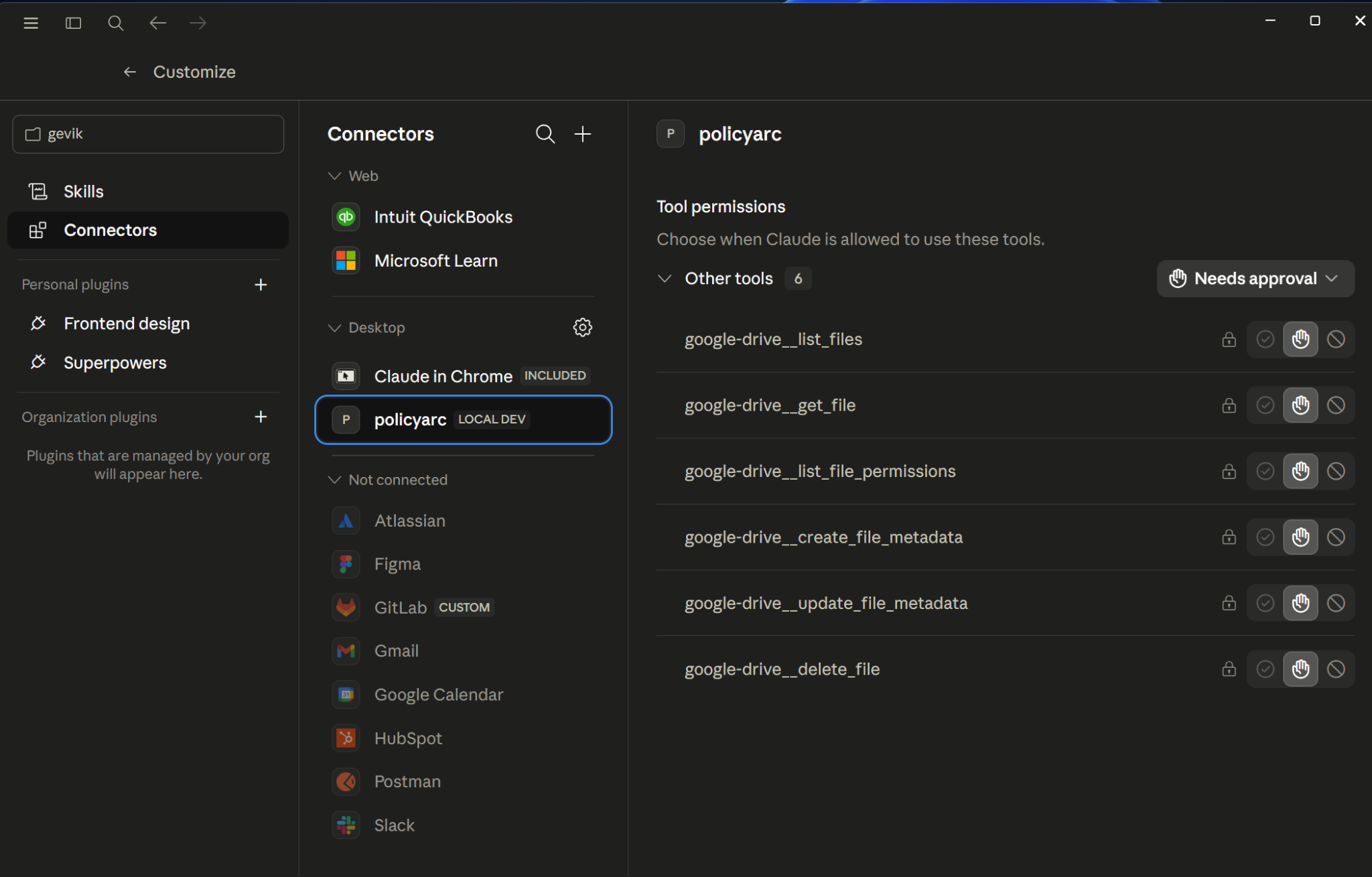Screen dimensions: 1372x877
Task: Click the Microsoft Learn logo icon
Action: [x=346, y=261]
